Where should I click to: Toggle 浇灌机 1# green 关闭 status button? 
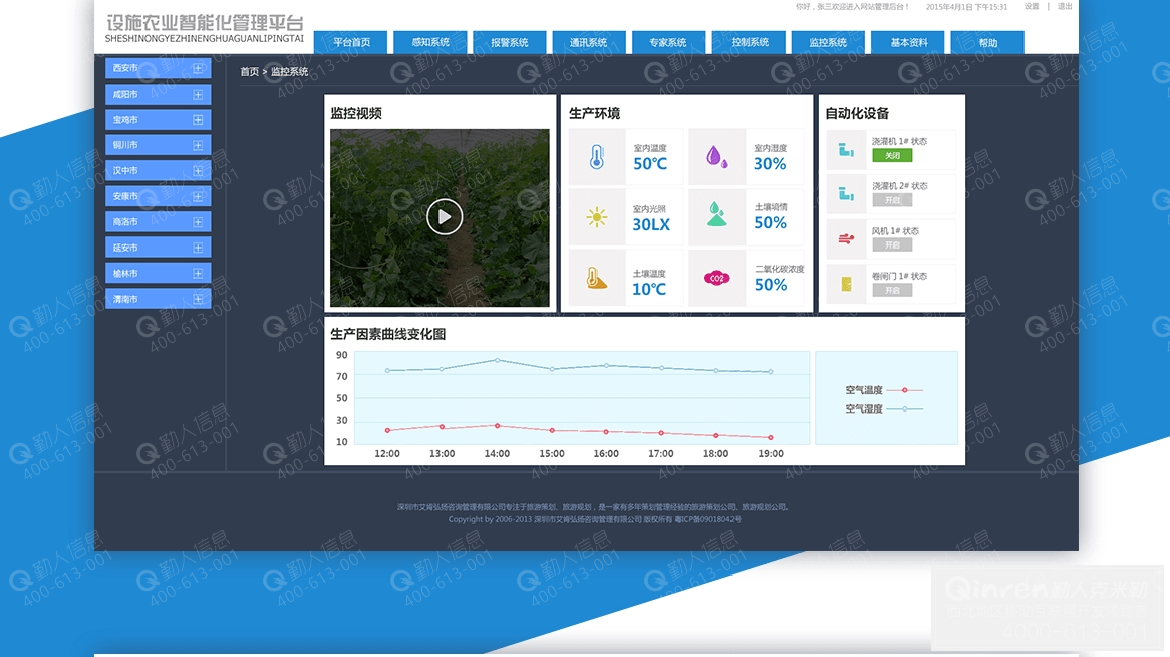892,155
